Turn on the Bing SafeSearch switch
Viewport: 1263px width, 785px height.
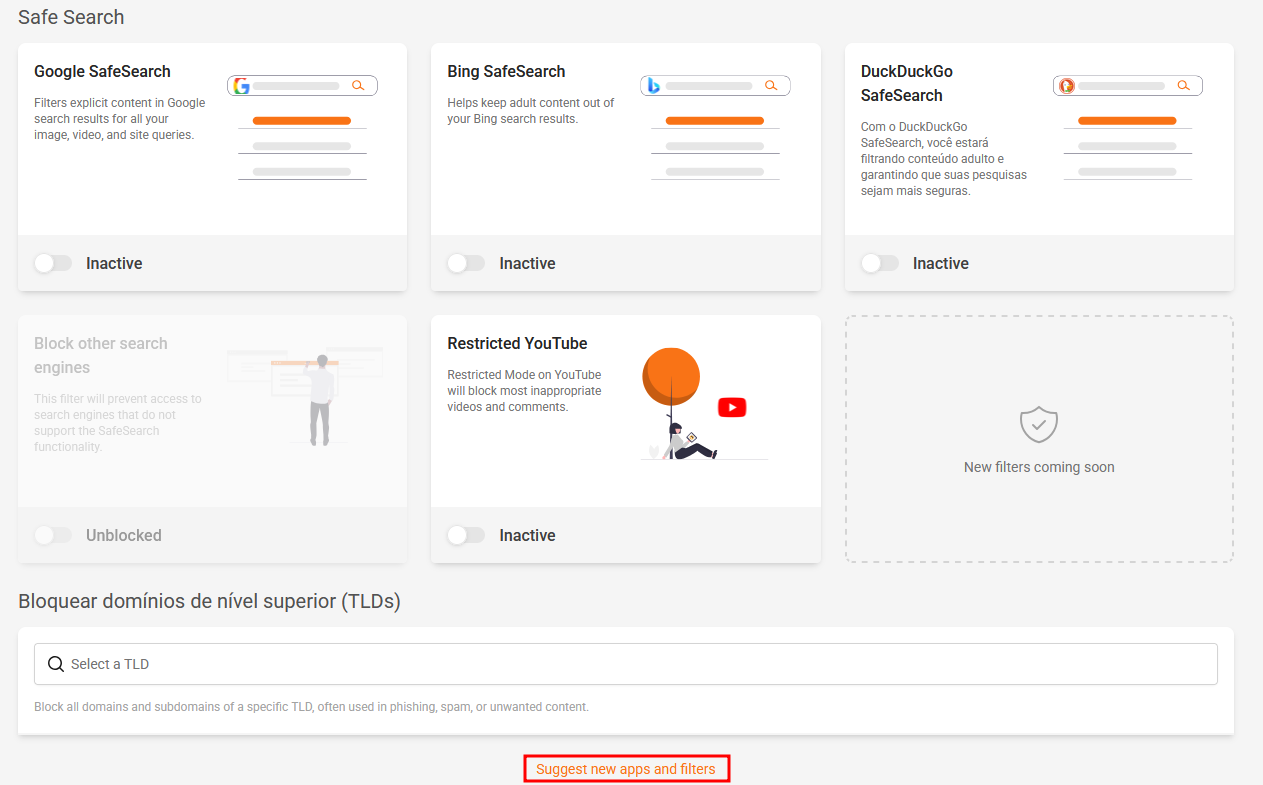[x=466, y=263]
